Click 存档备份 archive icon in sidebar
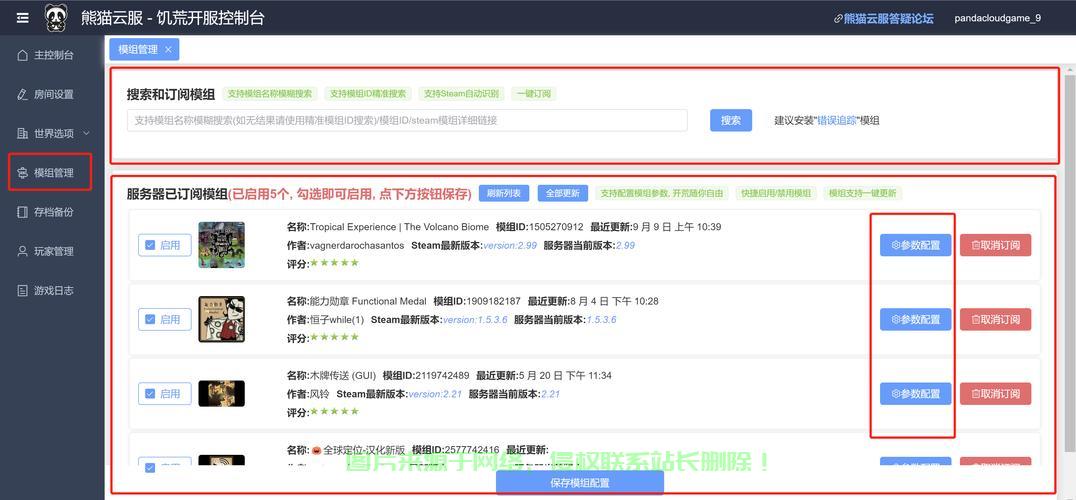This screenshot has height=500, width=1076. [x=23, y=212]
